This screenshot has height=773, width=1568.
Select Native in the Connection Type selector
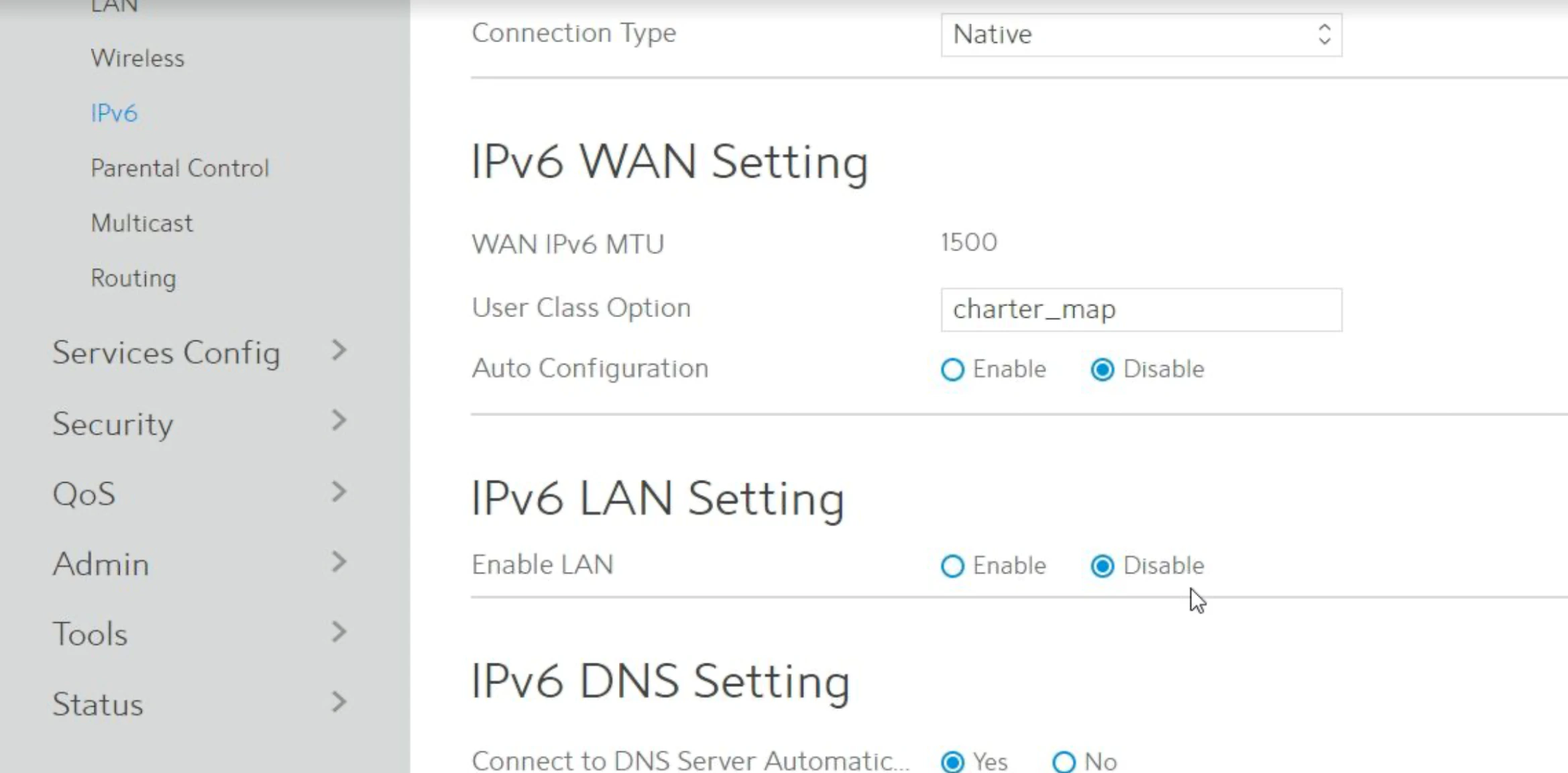click(x=1140, y=34)
